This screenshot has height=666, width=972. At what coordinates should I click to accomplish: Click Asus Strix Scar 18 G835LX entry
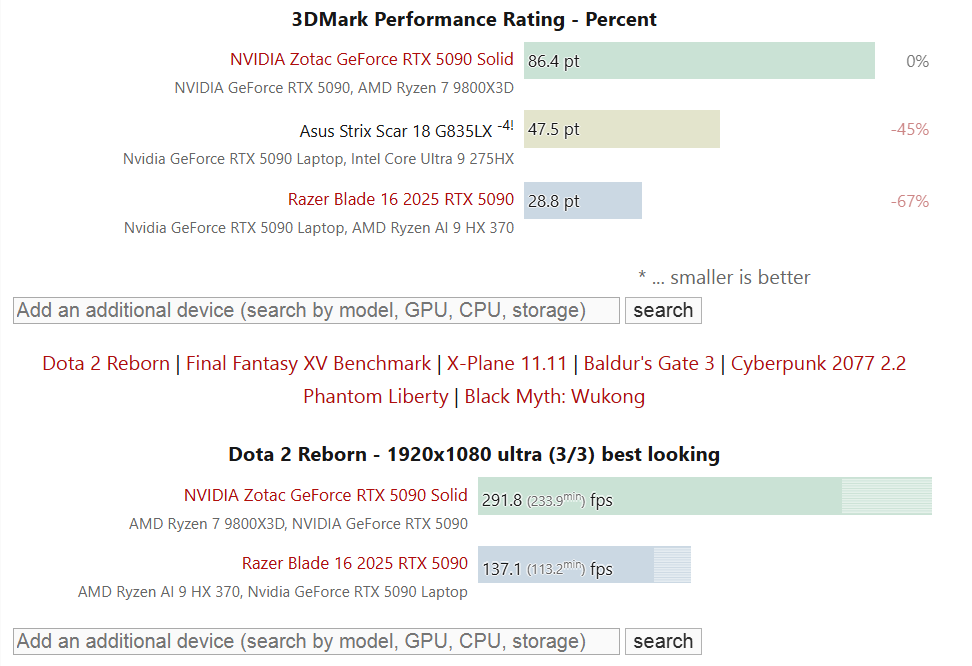[x=395, y=131]
